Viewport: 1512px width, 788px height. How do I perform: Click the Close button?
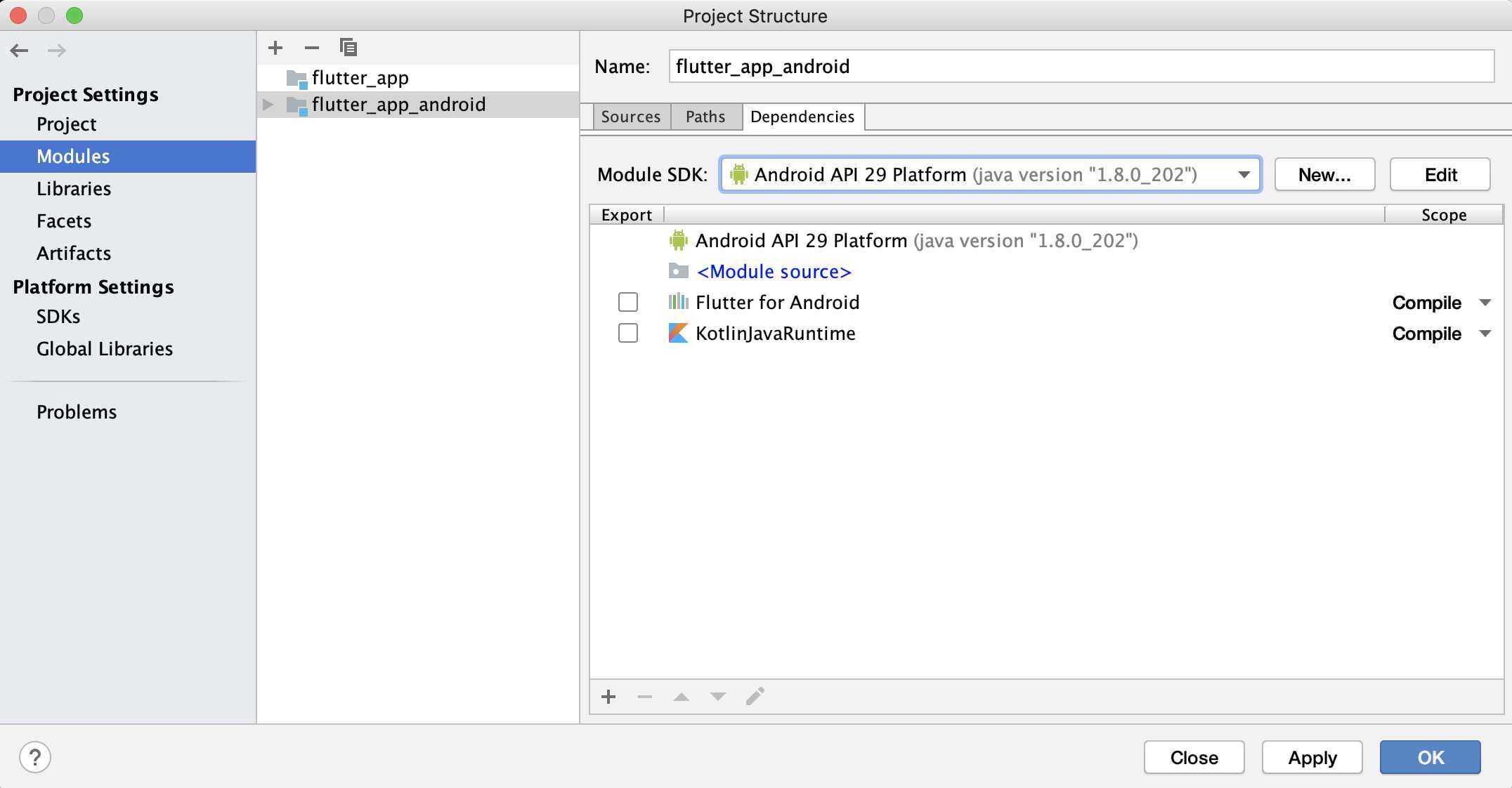coord(1194,757)
